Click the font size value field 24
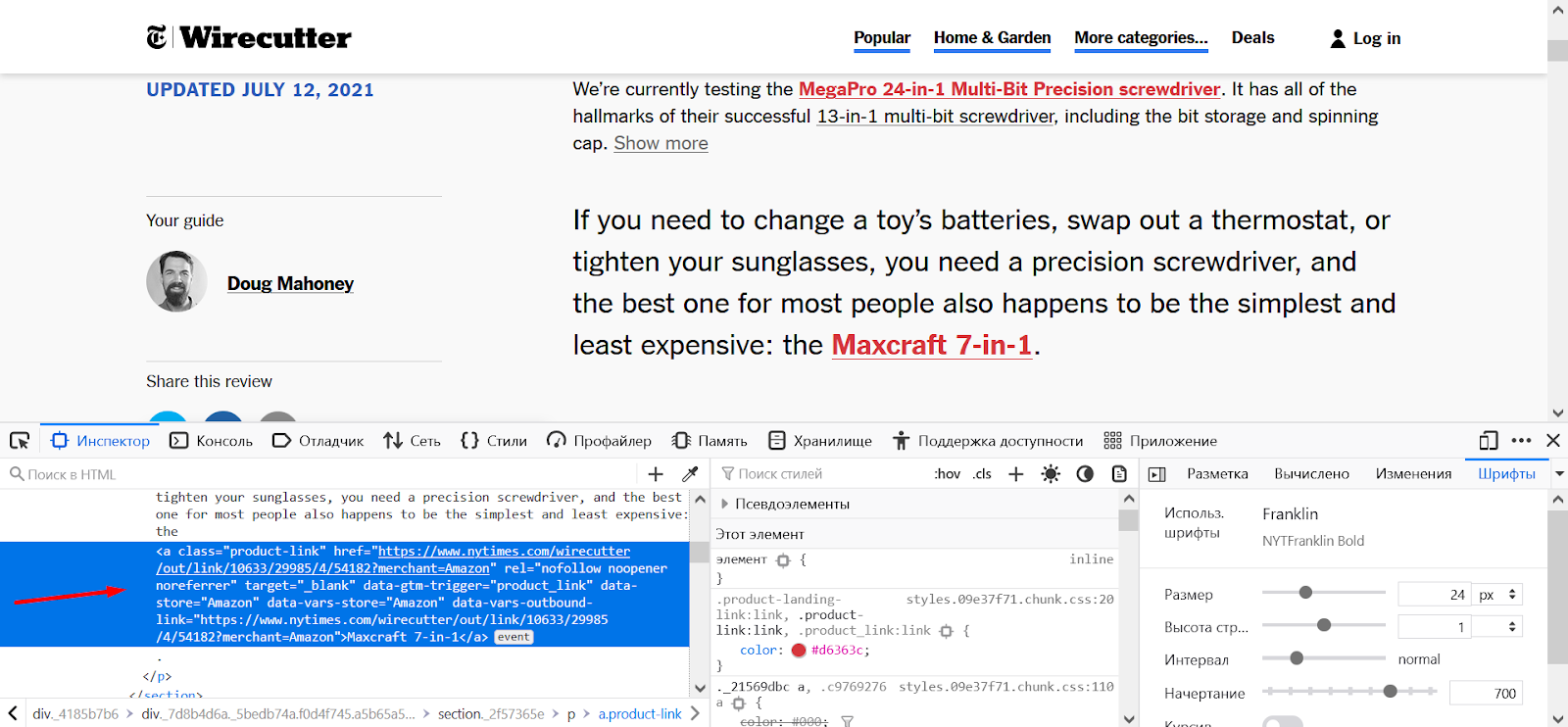Image resolution: width=1568 pixels, height=727 pixels. tap(1434, 595)
